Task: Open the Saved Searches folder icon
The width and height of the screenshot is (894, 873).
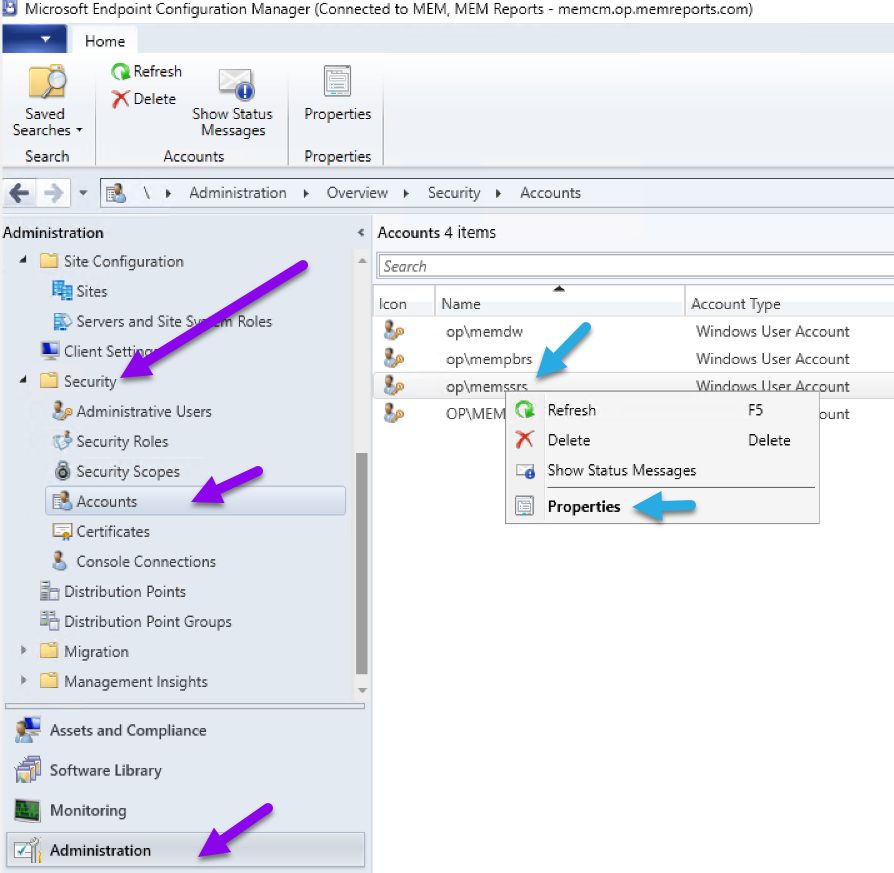Action: (47, 82)
